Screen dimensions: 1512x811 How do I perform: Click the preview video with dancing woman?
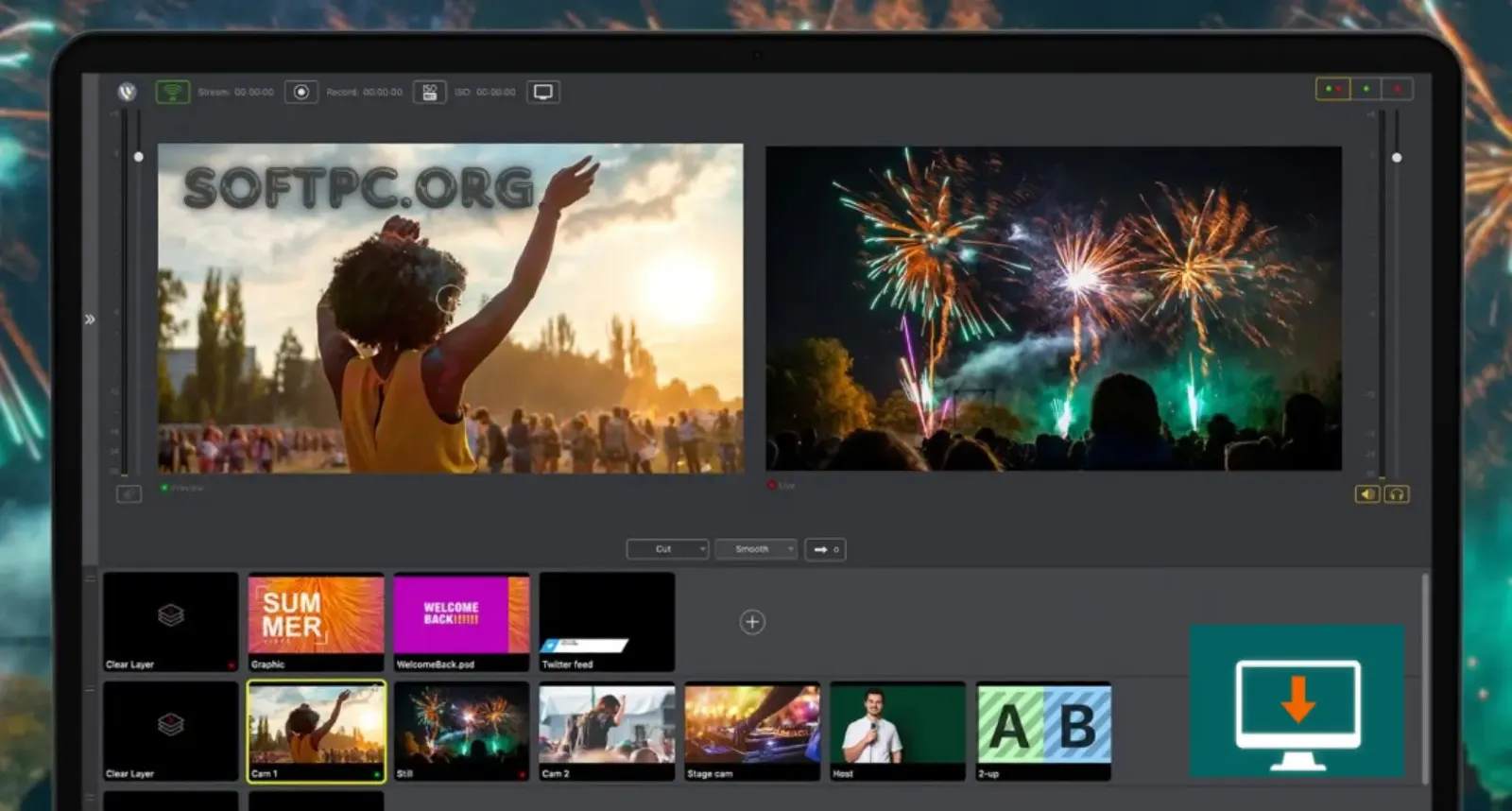(x=451, y=308)
